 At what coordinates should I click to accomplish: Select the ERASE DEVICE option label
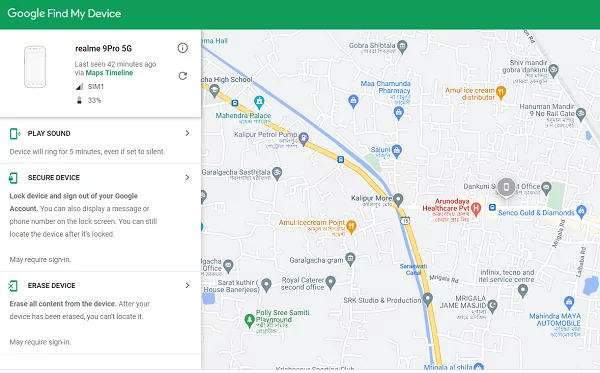point(52,285)
